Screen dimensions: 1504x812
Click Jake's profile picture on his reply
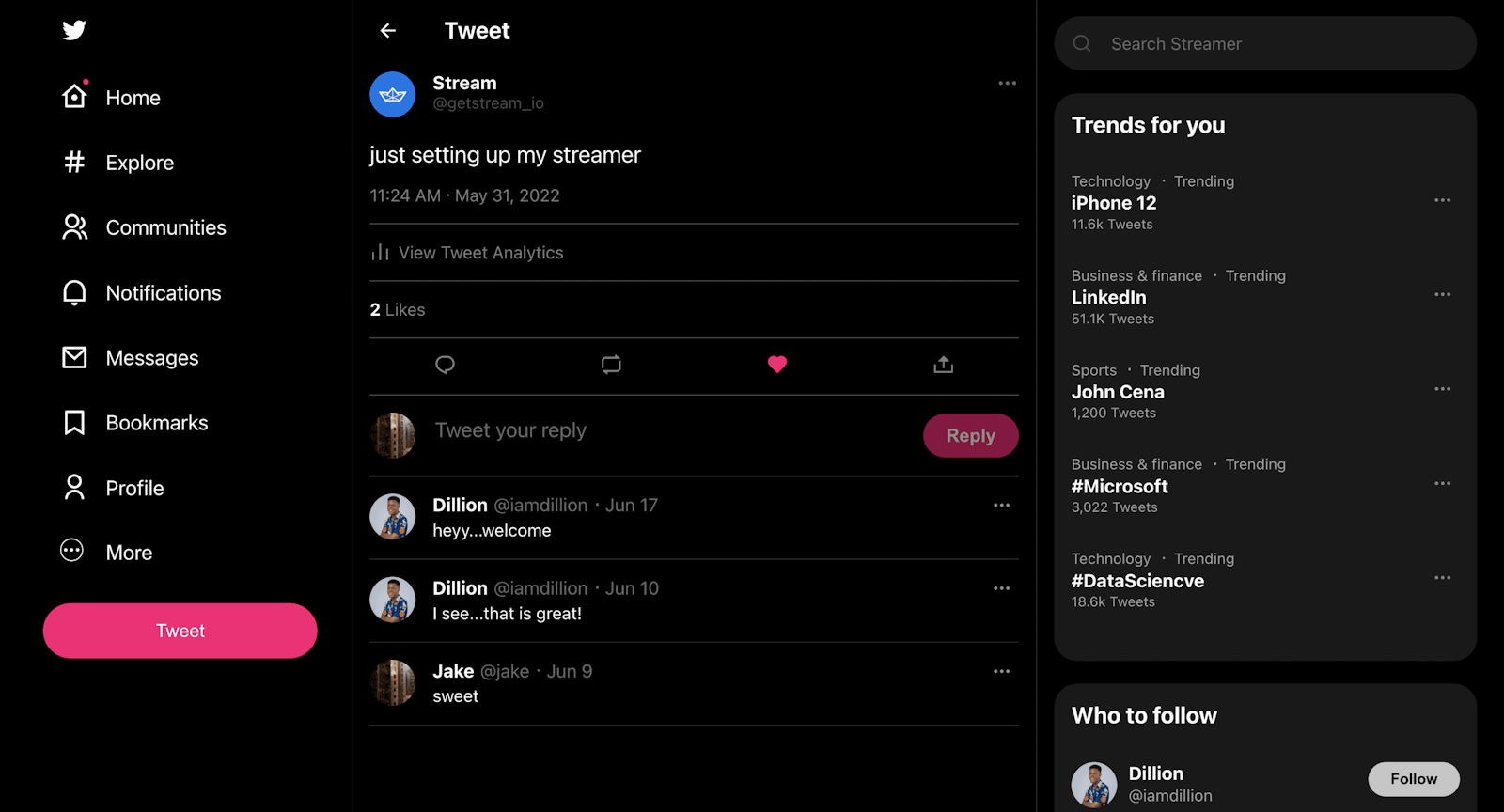(x=393, y=682)
